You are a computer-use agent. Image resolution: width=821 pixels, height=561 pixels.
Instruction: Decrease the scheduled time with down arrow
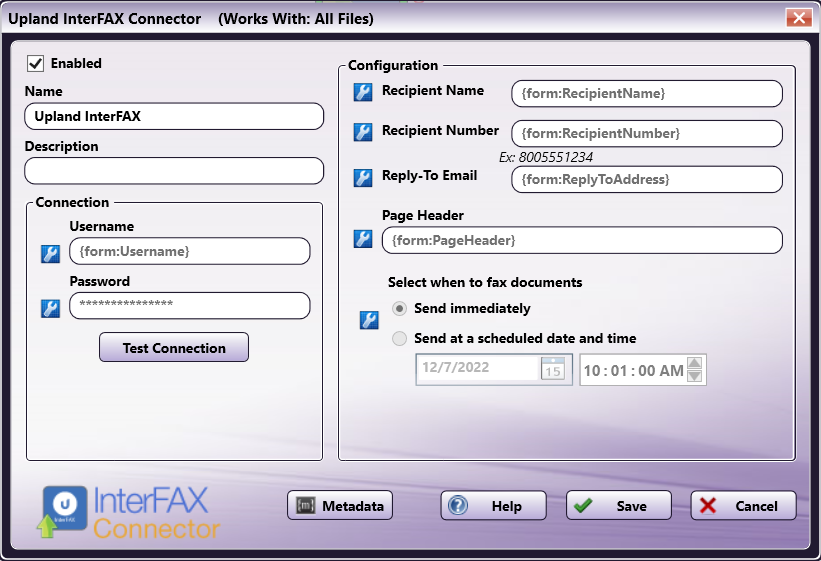[694, 376]
